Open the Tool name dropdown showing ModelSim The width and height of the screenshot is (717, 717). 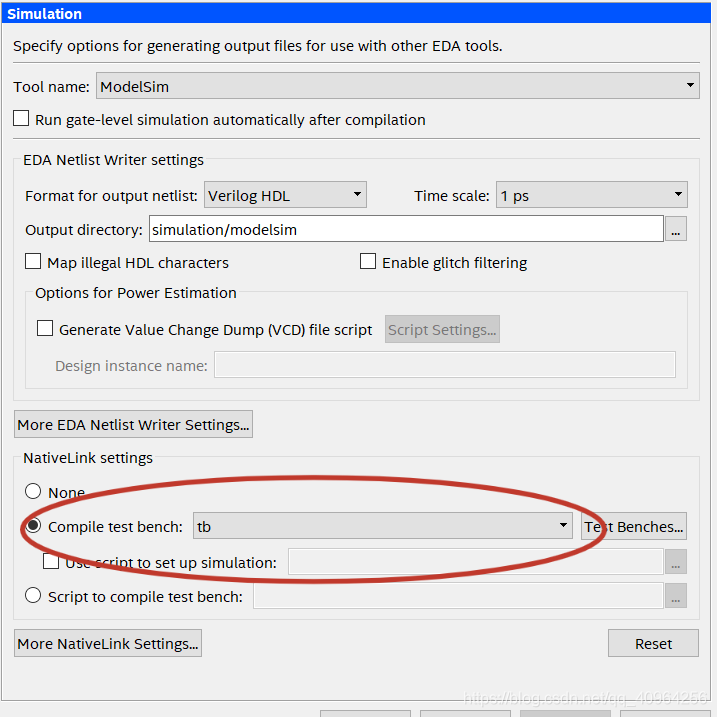397,86
